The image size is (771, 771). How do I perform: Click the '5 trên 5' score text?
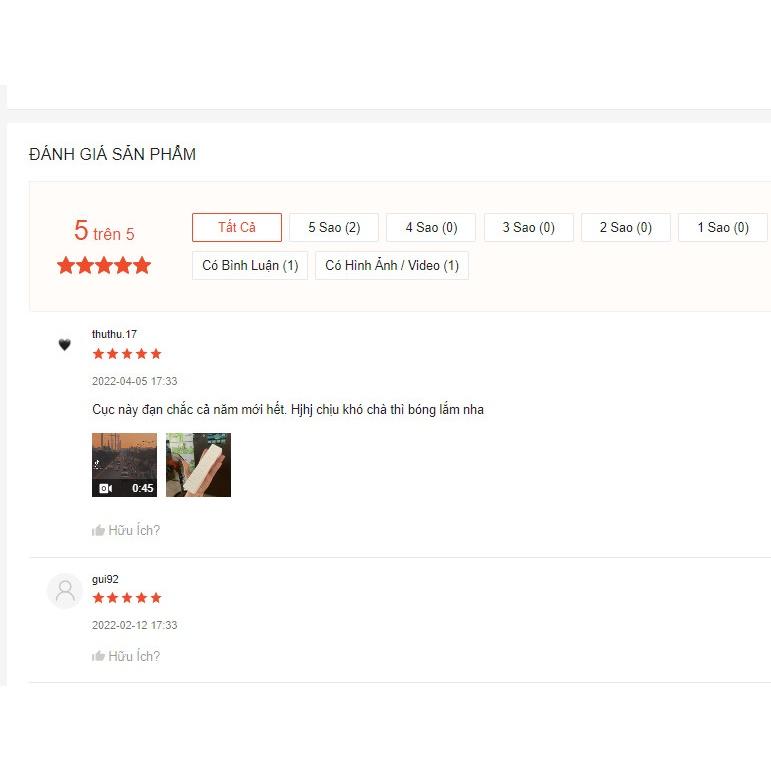[104, 231]
